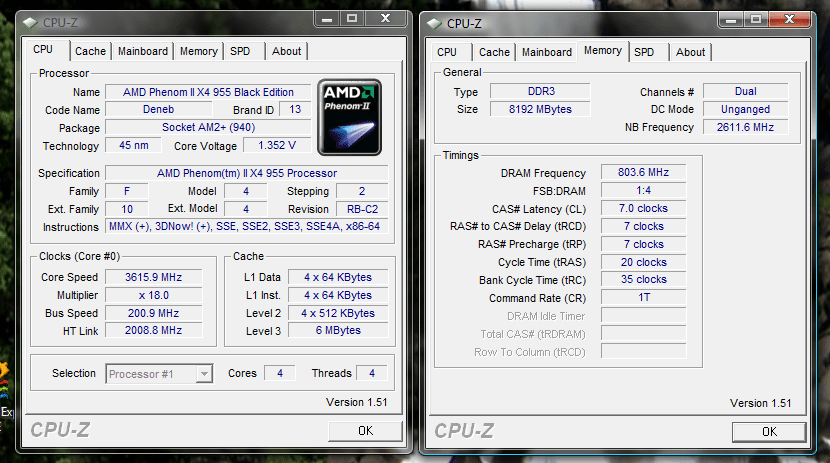Switch to Cache tab in left window
Image resolution: width=830 pixels, height=463 pixels.
(91, 51)
